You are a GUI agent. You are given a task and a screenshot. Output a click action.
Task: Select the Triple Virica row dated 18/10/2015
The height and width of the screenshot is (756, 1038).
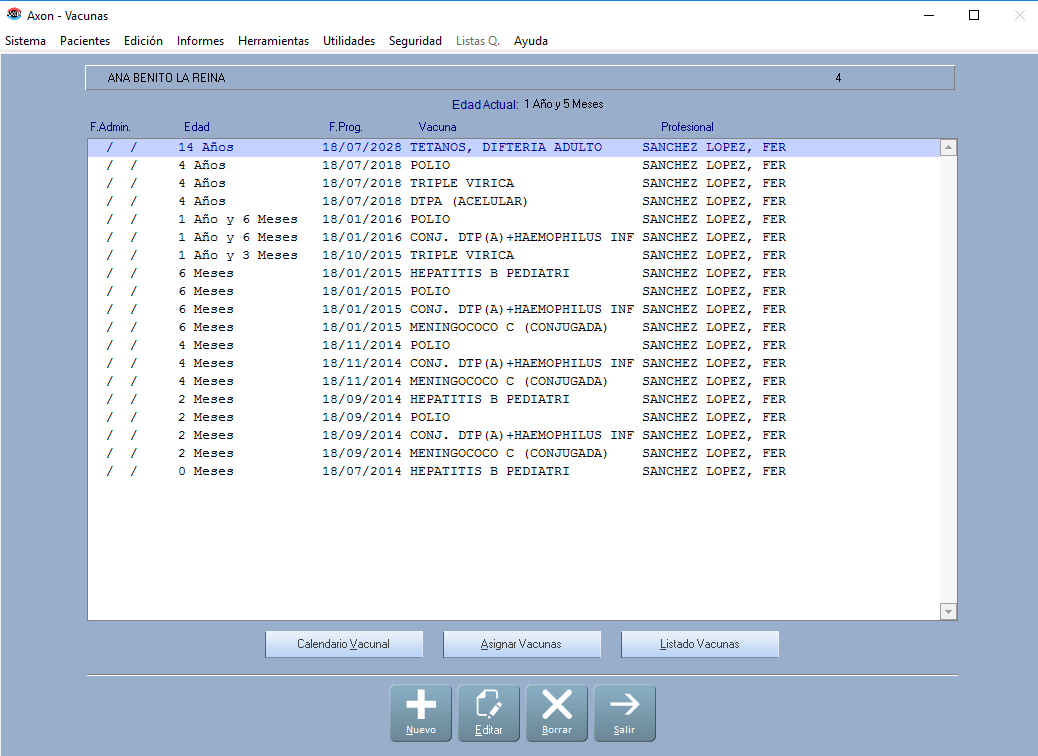pos(461,256)
